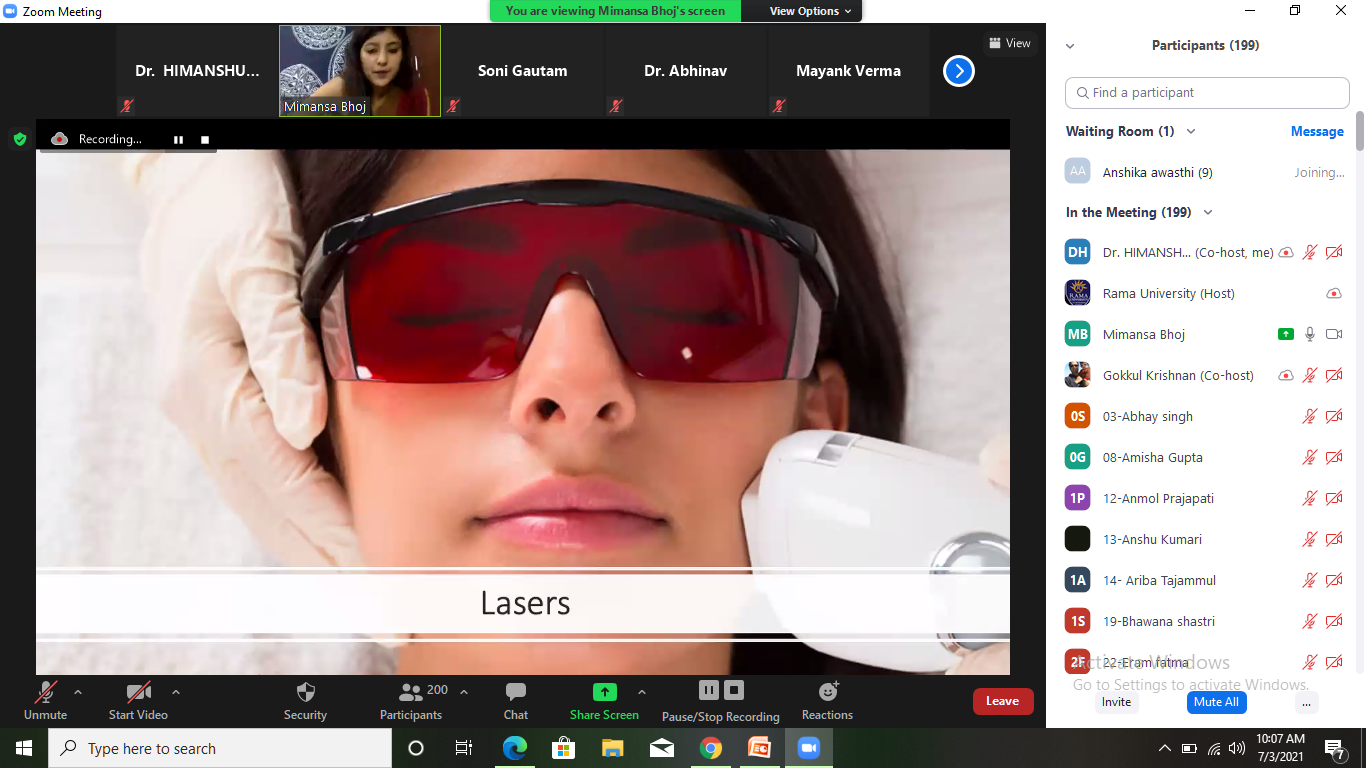Image resolution: width=1366 pixels, height=768 pixels.
Task: Show hidden system tray icons
Action: click(x=1165, y=748)
